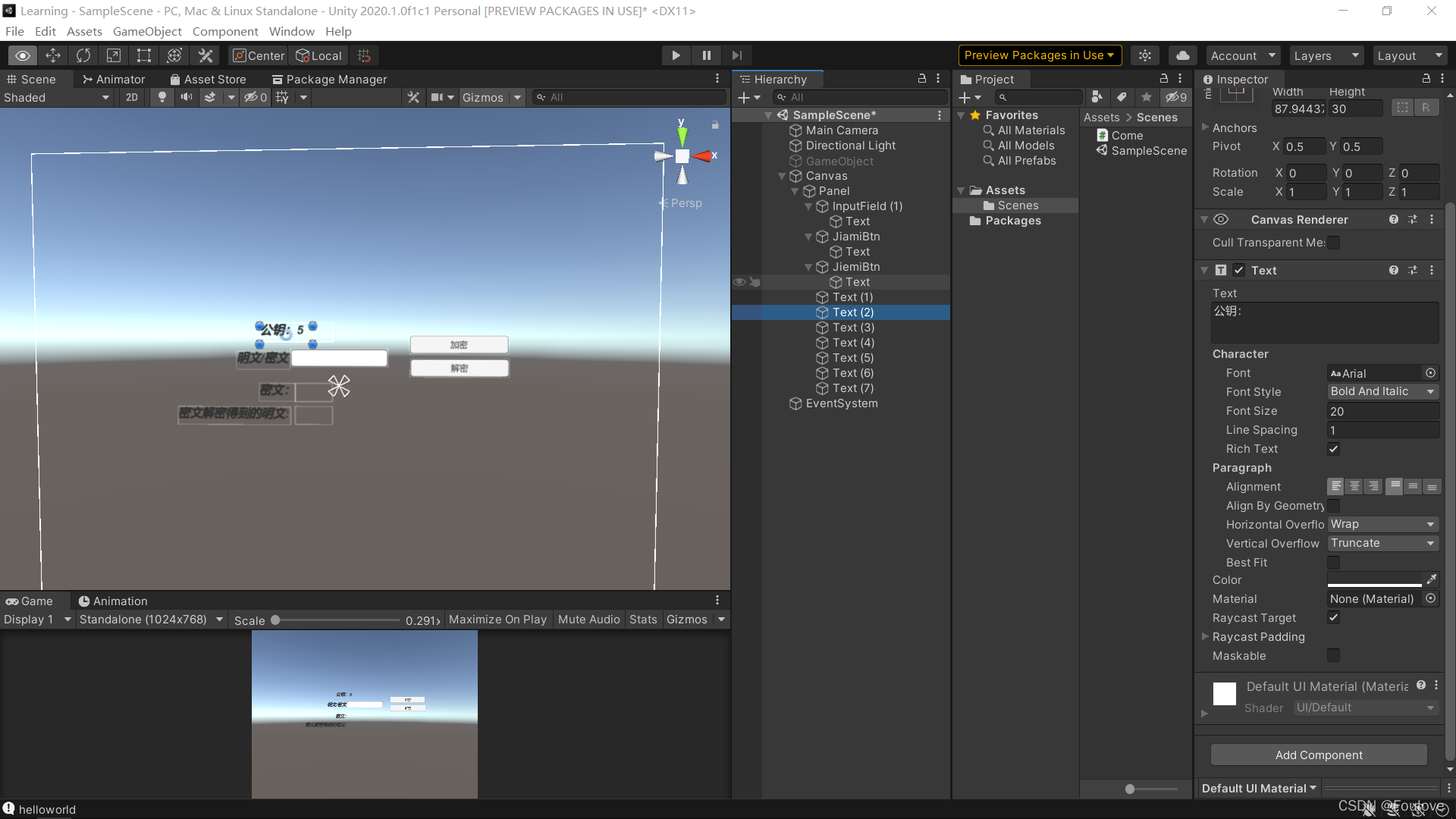Select the Move tool in toolbar
Image resolution: width=1456 pixels, height=819 pixels.
pos(53,55)
